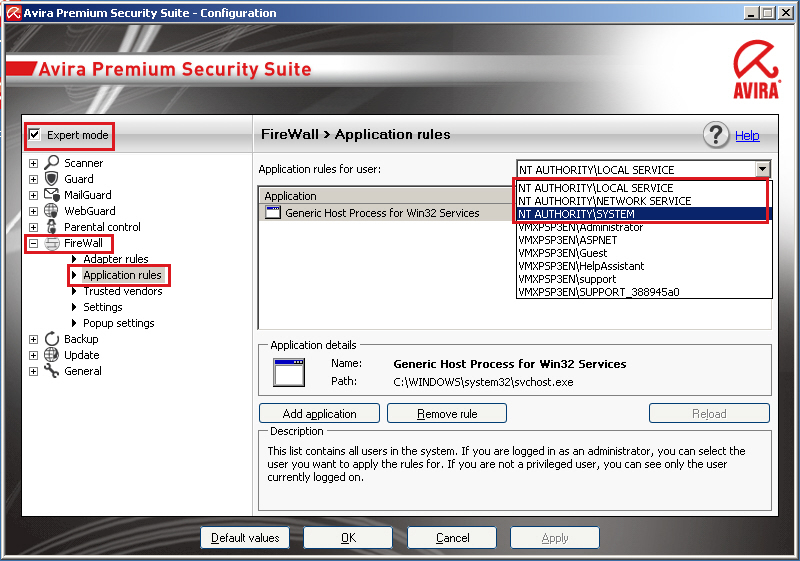Click the Parental control icon

[52, 226]
